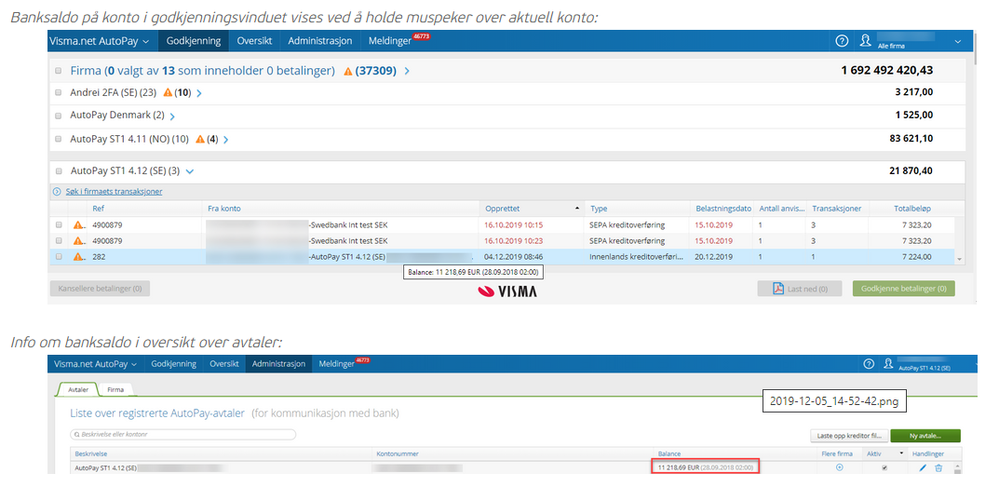Tick checkbox for AutoPay Denmark
The height and width of the screenshot is (501, 999).
point(58,116)
